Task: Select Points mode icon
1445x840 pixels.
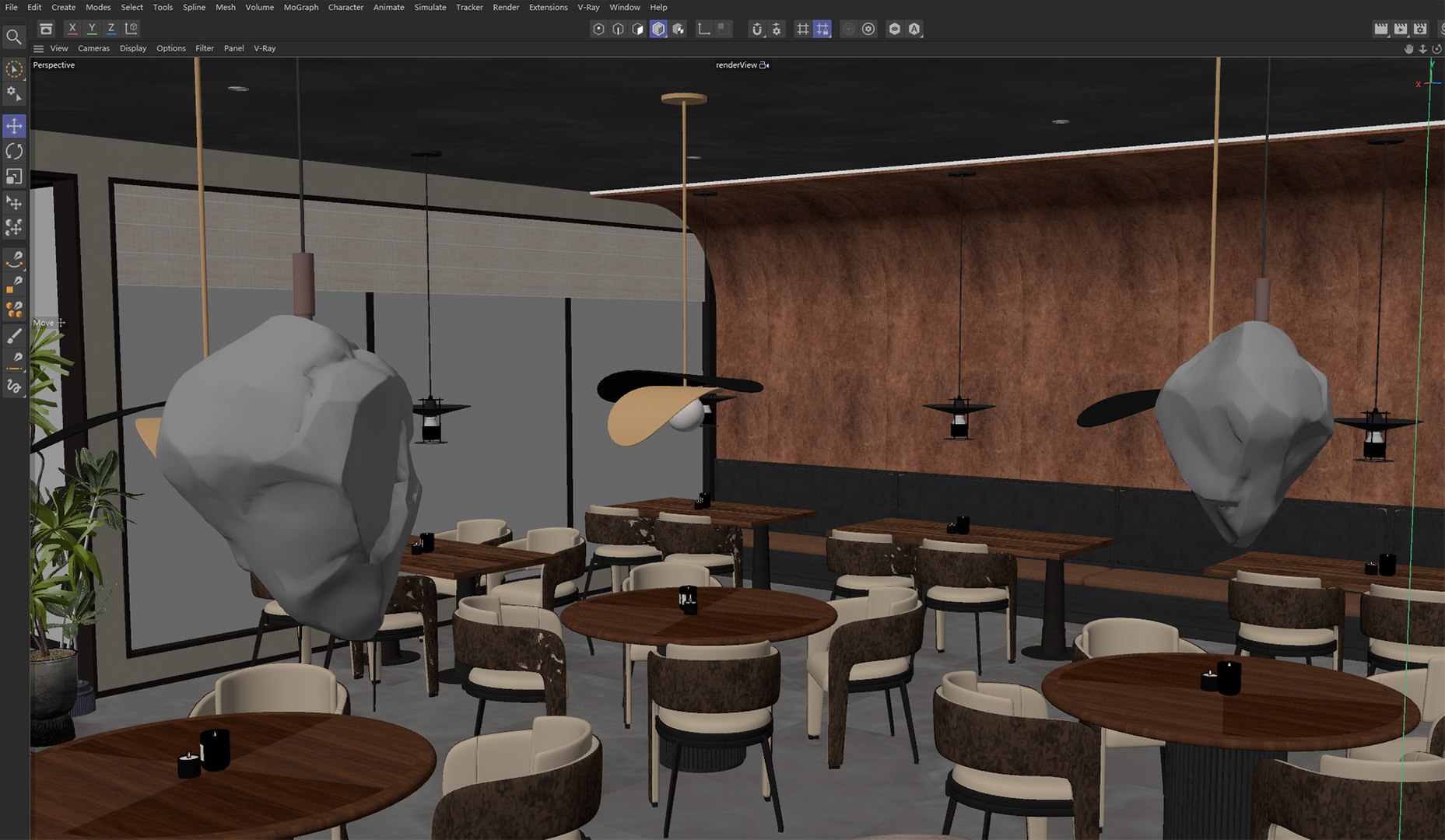Action: (598, 29)
